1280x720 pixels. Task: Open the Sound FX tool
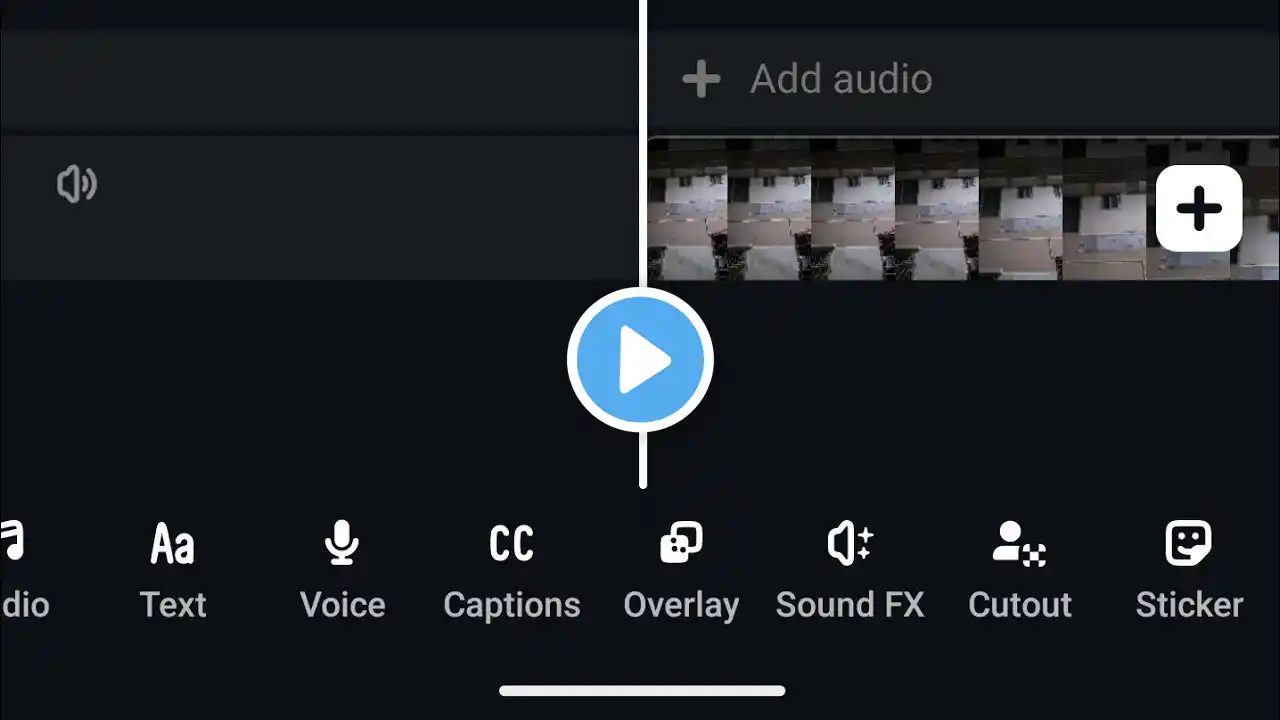850,571
